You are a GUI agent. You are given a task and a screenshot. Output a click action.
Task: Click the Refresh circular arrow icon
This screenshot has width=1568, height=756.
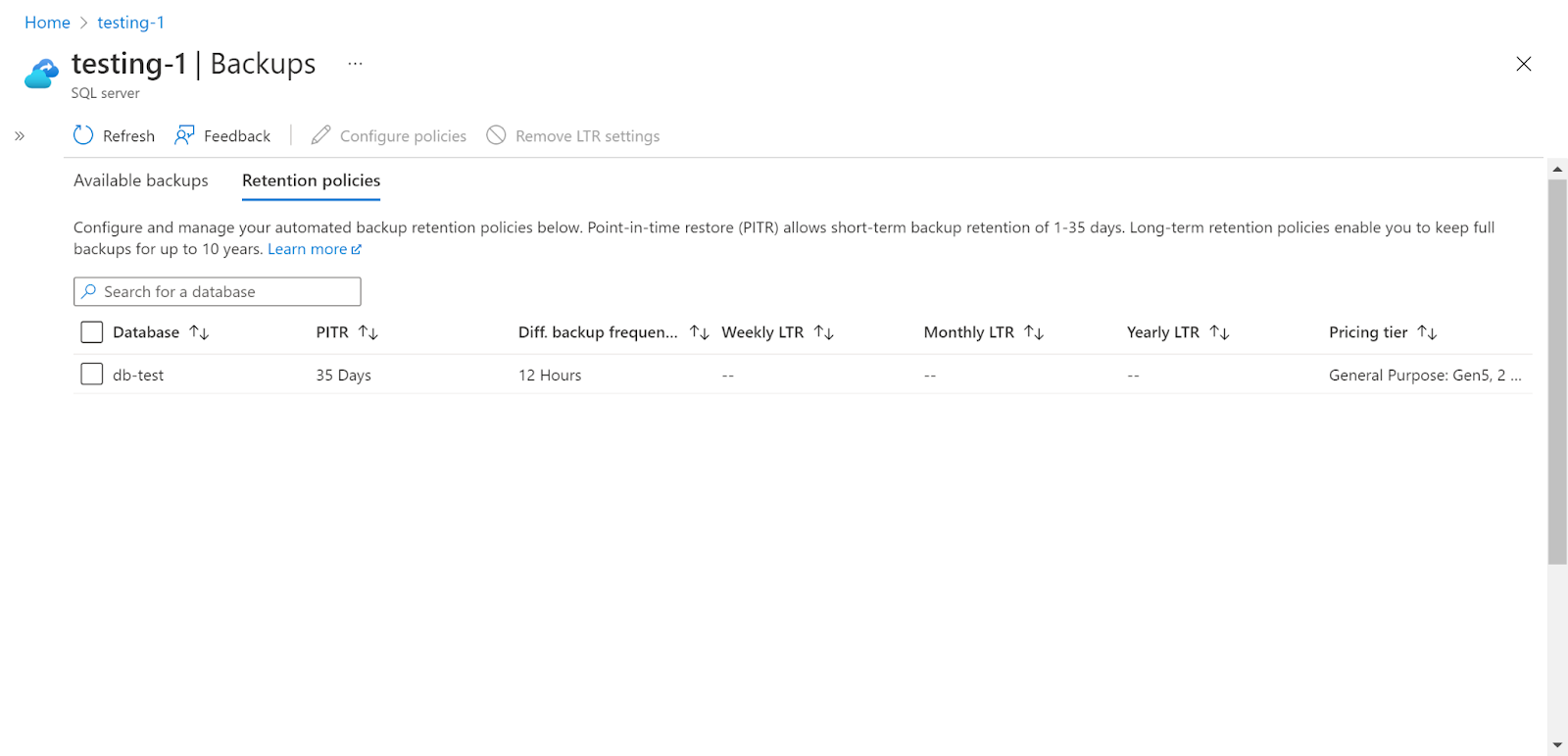(x=83, y=135)
